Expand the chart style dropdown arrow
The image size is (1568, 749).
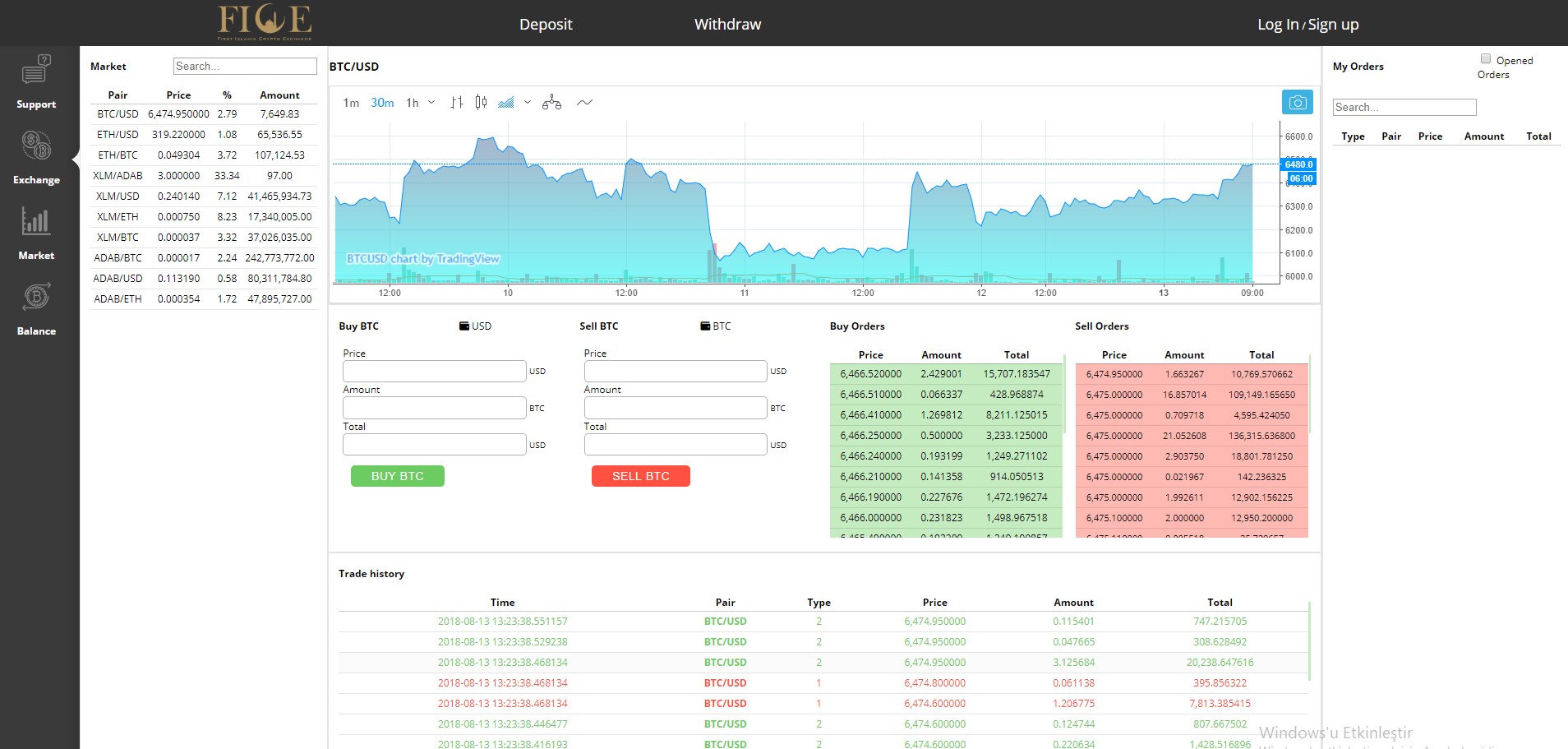pos(528,103)
